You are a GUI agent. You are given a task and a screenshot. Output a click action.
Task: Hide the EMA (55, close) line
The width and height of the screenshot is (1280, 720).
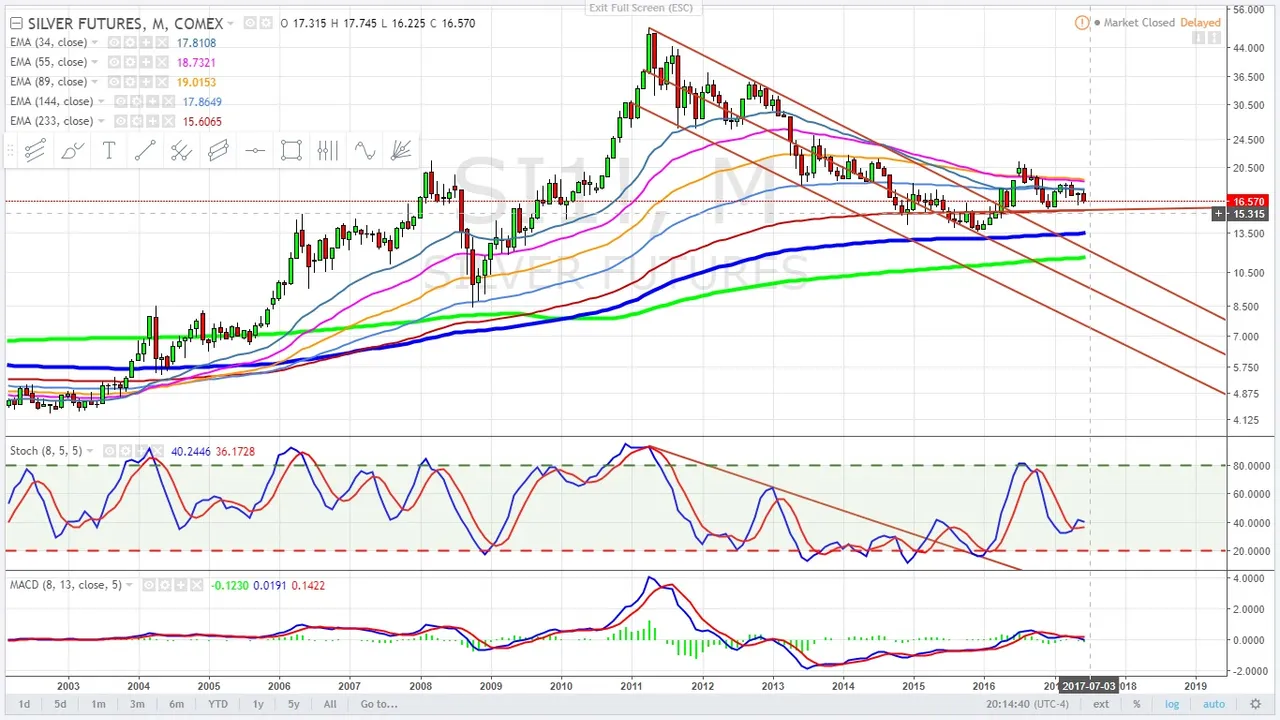[114, 62]
